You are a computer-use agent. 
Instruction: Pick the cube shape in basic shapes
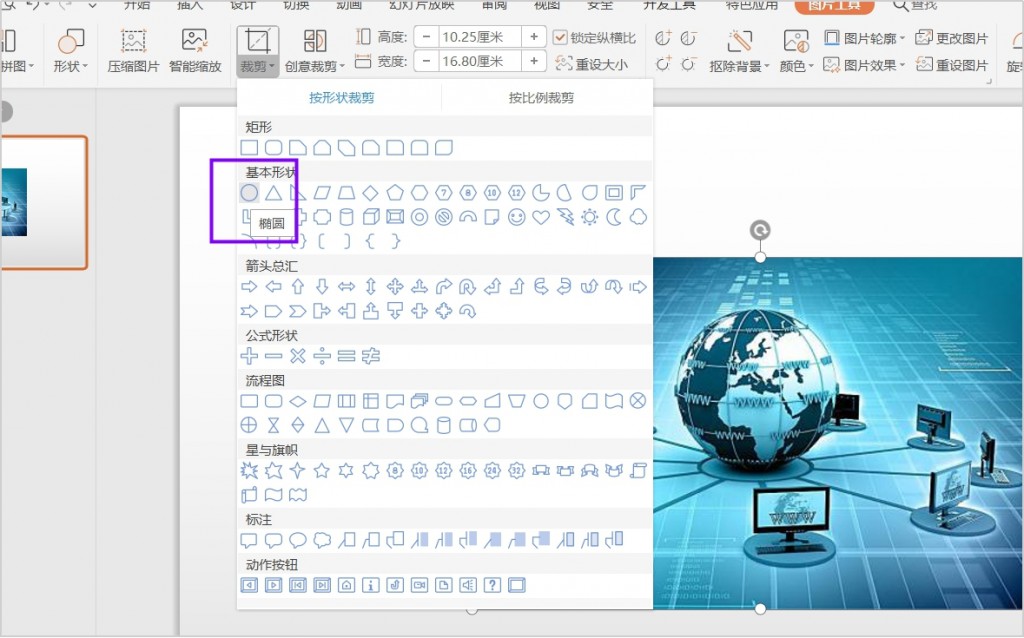[x=371, y=217]
